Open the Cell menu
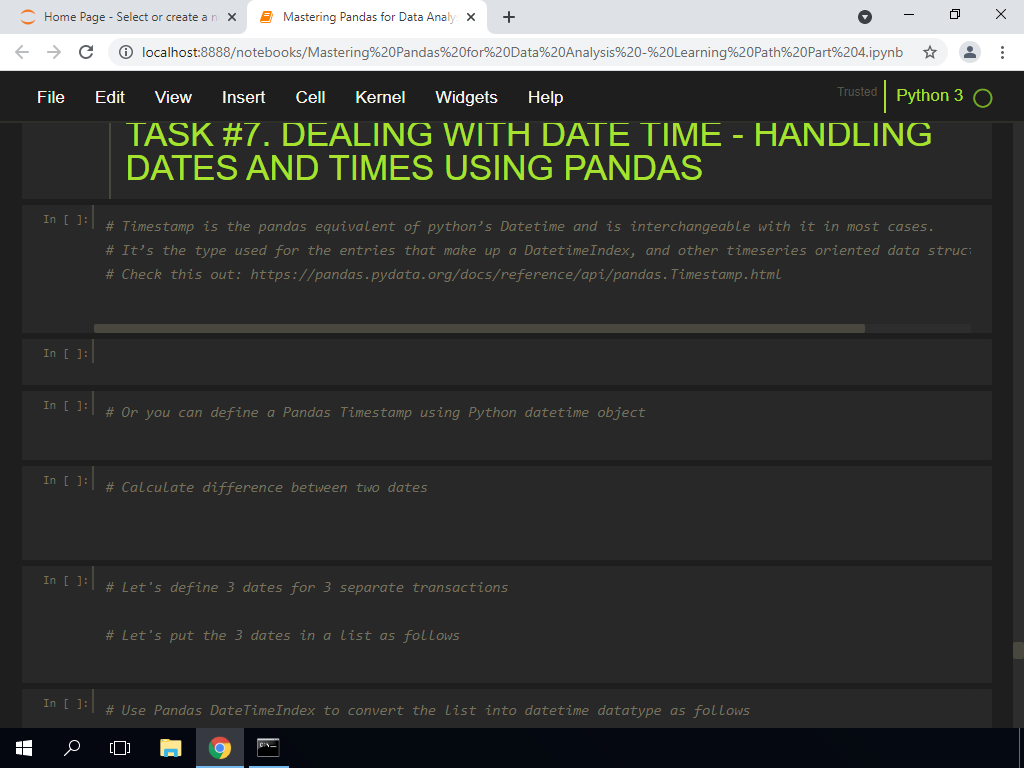The image size is (1024, 768). pos(310,97)
